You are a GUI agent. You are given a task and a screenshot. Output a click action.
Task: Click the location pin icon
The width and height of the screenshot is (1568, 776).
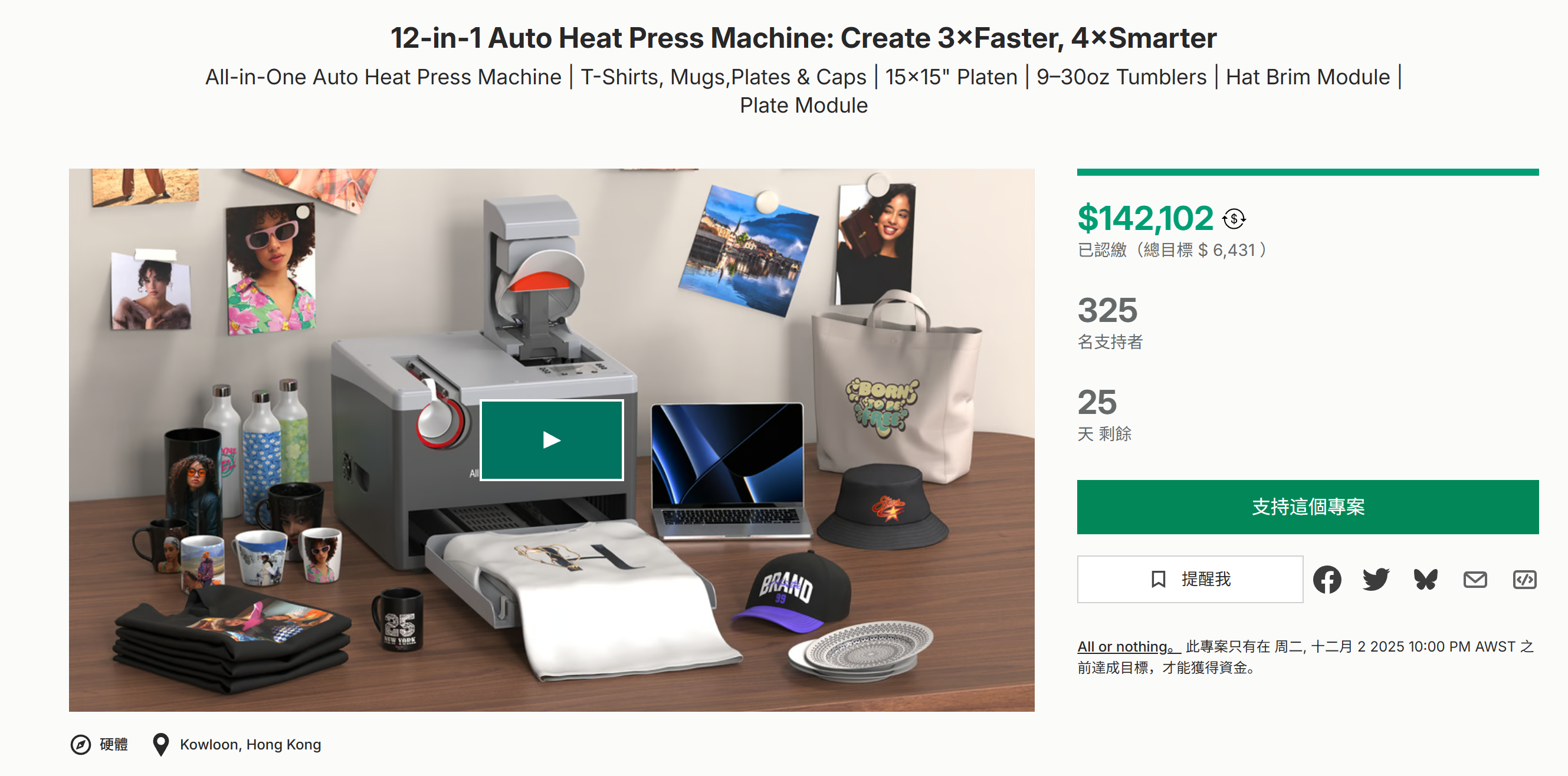pyautogui.click(x=160, y=744)
